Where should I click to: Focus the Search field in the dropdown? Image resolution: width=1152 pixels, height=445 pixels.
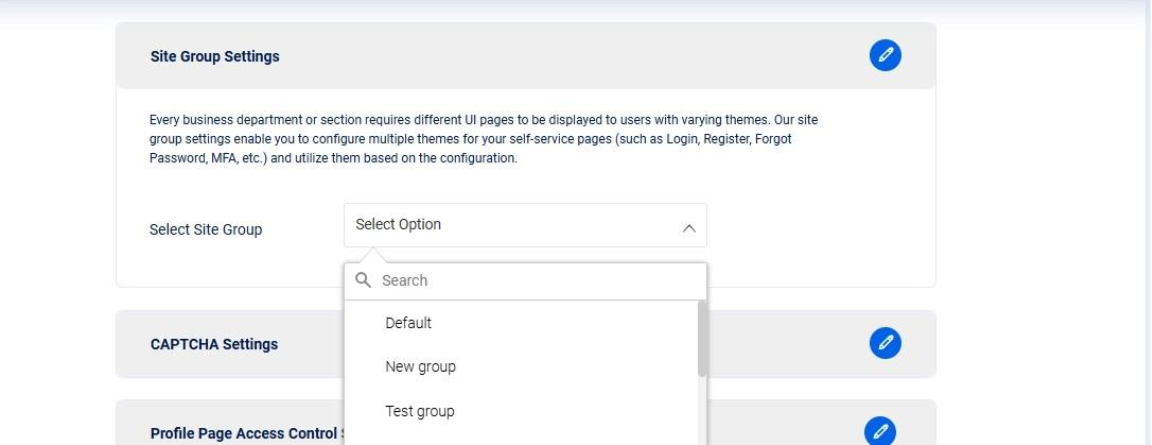tap(535, 281)
